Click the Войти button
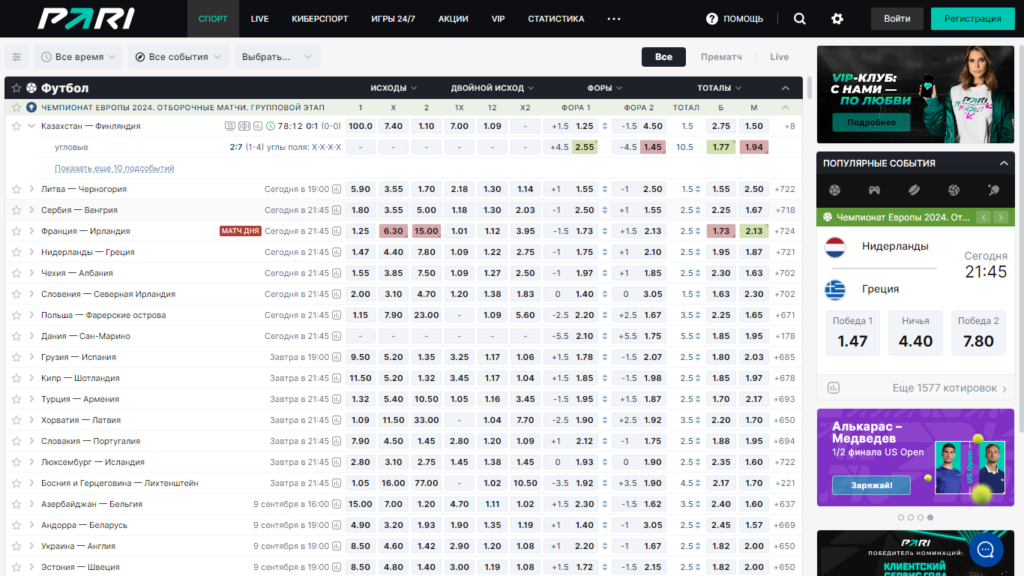 [897, 19]
